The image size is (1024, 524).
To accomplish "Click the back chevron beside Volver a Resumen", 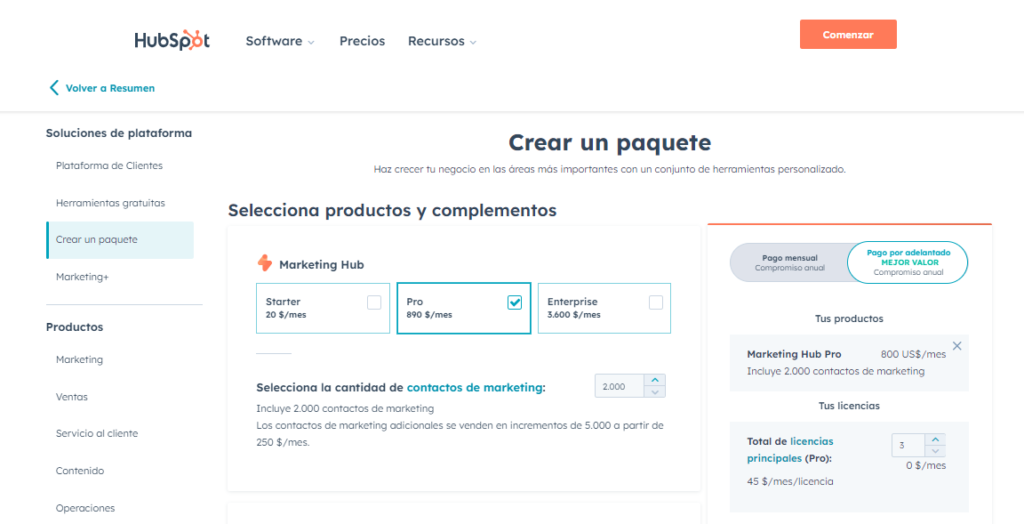I will coord(54,88).
